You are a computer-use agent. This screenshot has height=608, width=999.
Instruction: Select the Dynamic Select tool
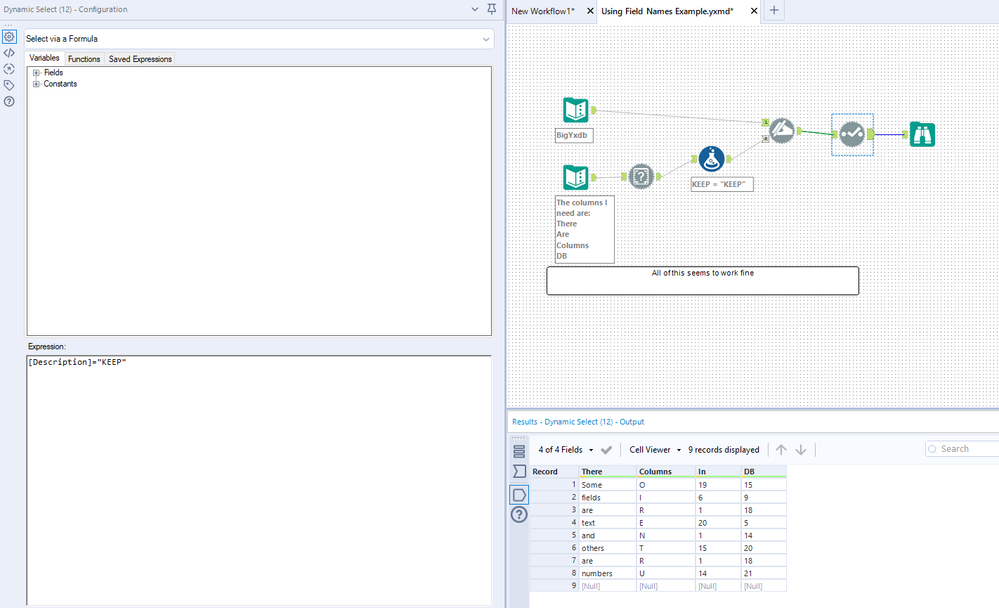852,134
